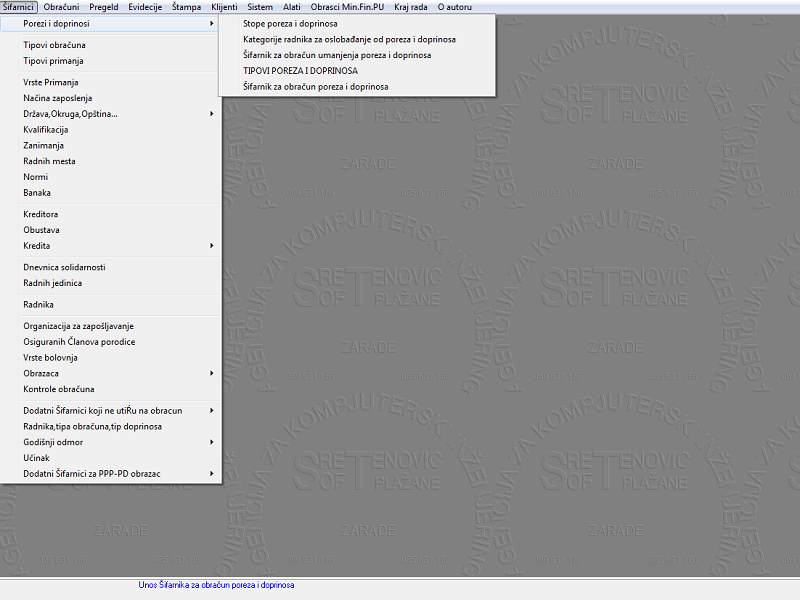This screenshot has width=800, height=600.
Task: Choose TIPOVI POREZA I DOPRINOSA entry
Action: [300, 71]
